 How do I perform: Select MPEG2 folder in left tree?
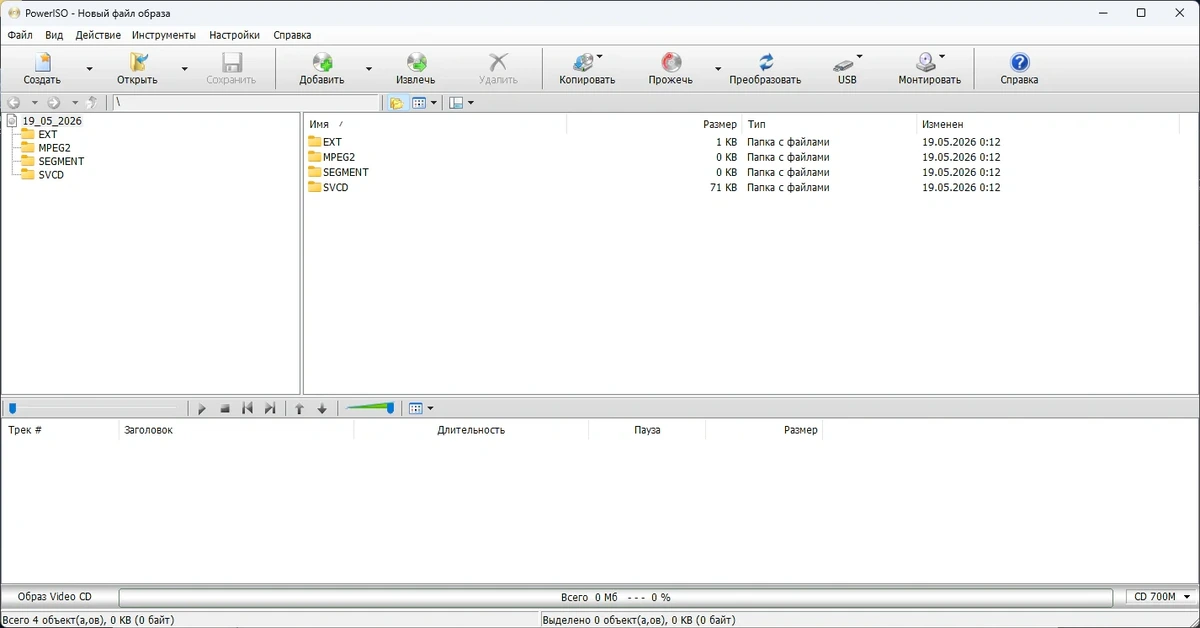(x=54, y=148)
